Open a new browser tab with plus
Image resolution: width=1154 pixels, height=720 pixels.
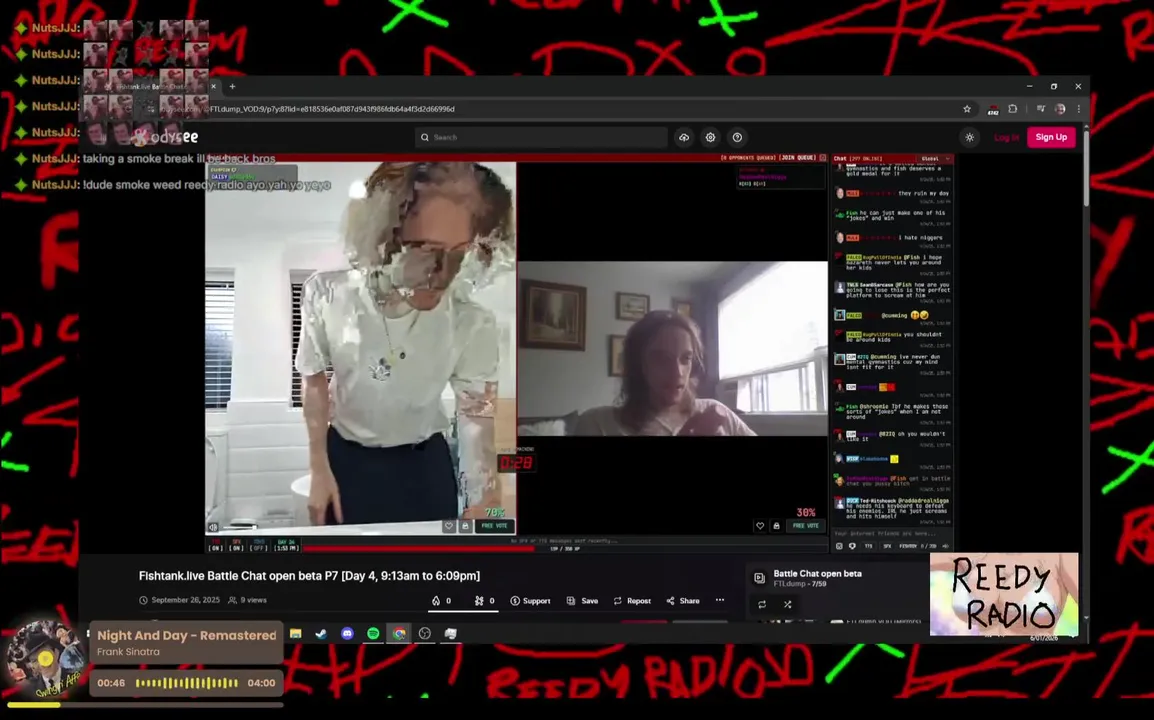click(x=232, y=86)
